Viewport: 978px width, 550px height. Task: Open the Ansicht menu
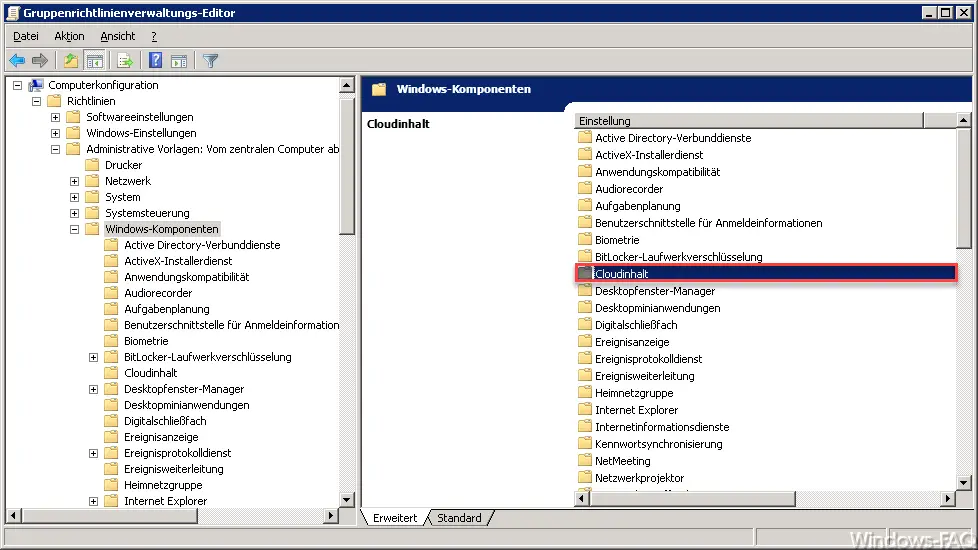(x=117, y=36)
